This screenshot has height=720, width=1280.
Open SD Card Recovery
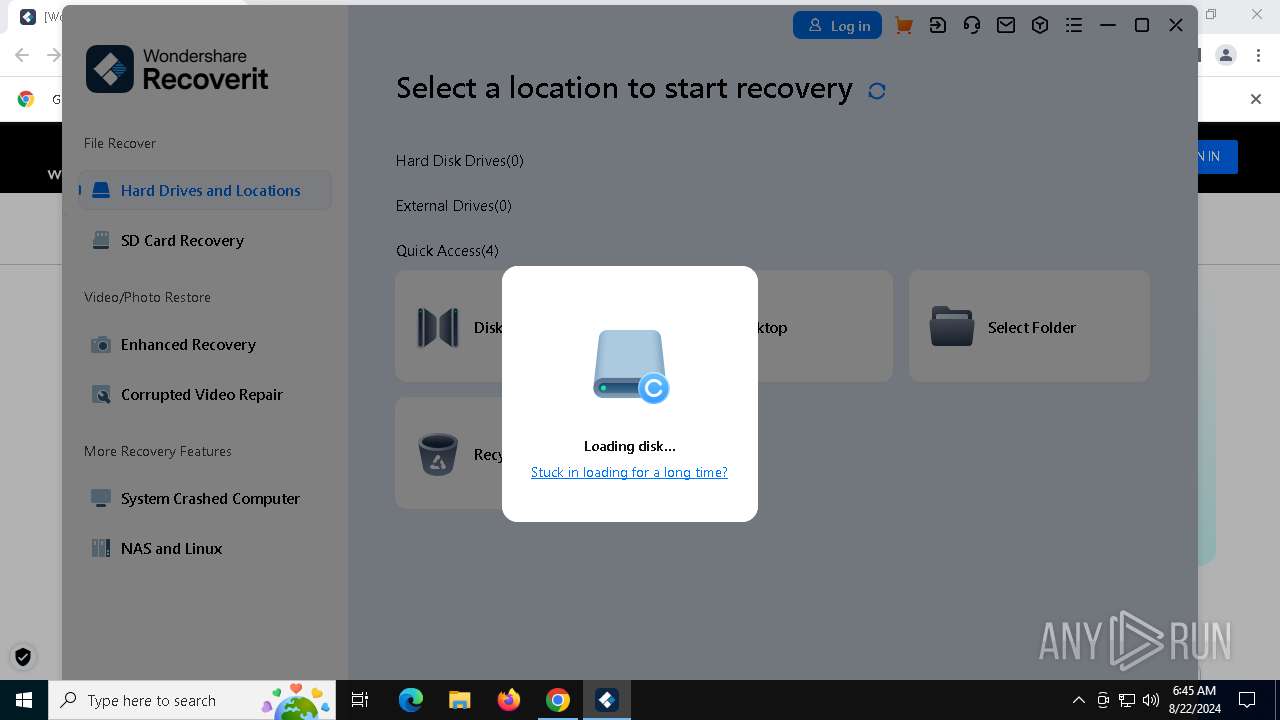tap(205, 240)
